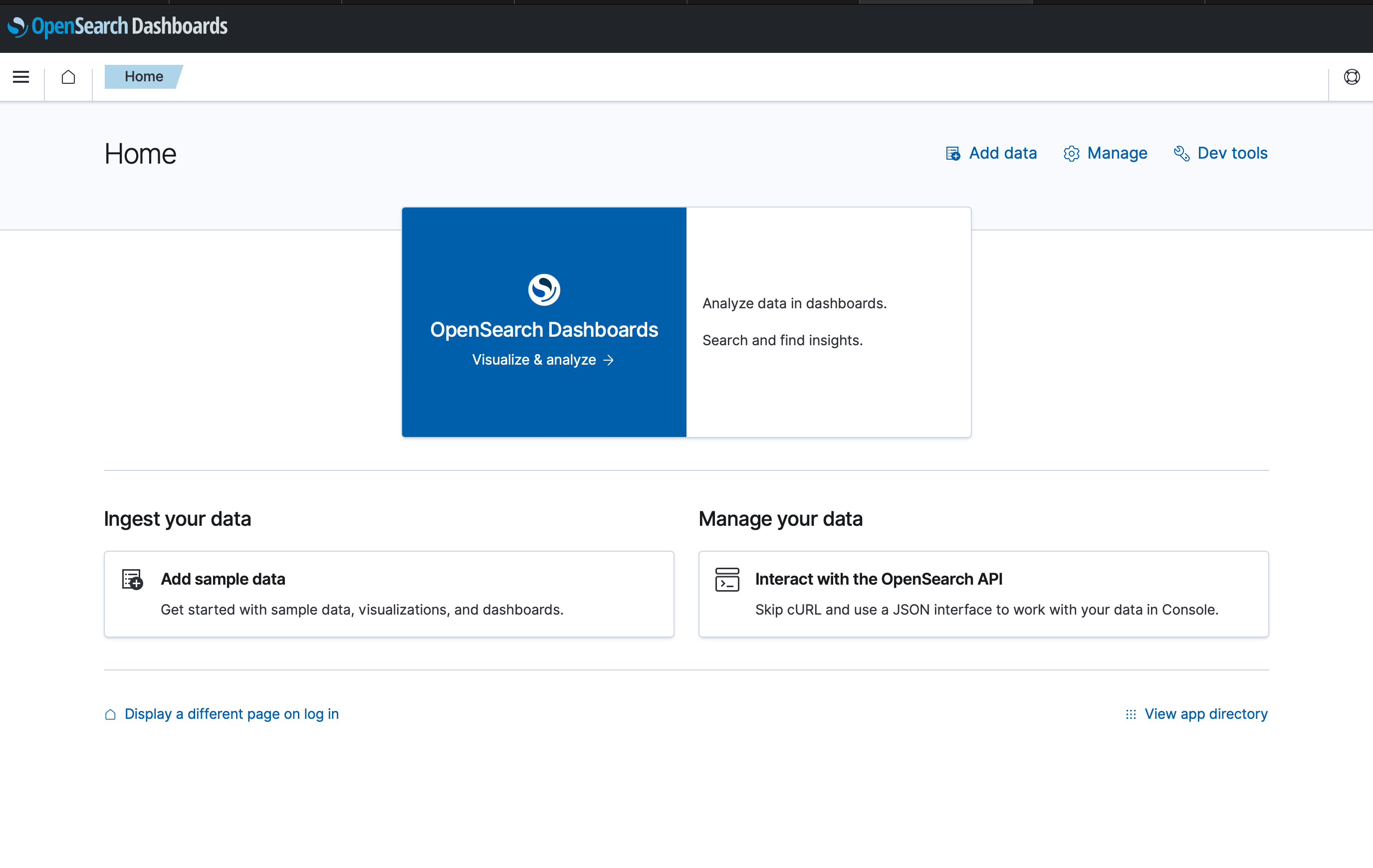This screenshot has height=868, width=1373.
Task: Click the Add data database icon
Action: click(x=953, y=154)
